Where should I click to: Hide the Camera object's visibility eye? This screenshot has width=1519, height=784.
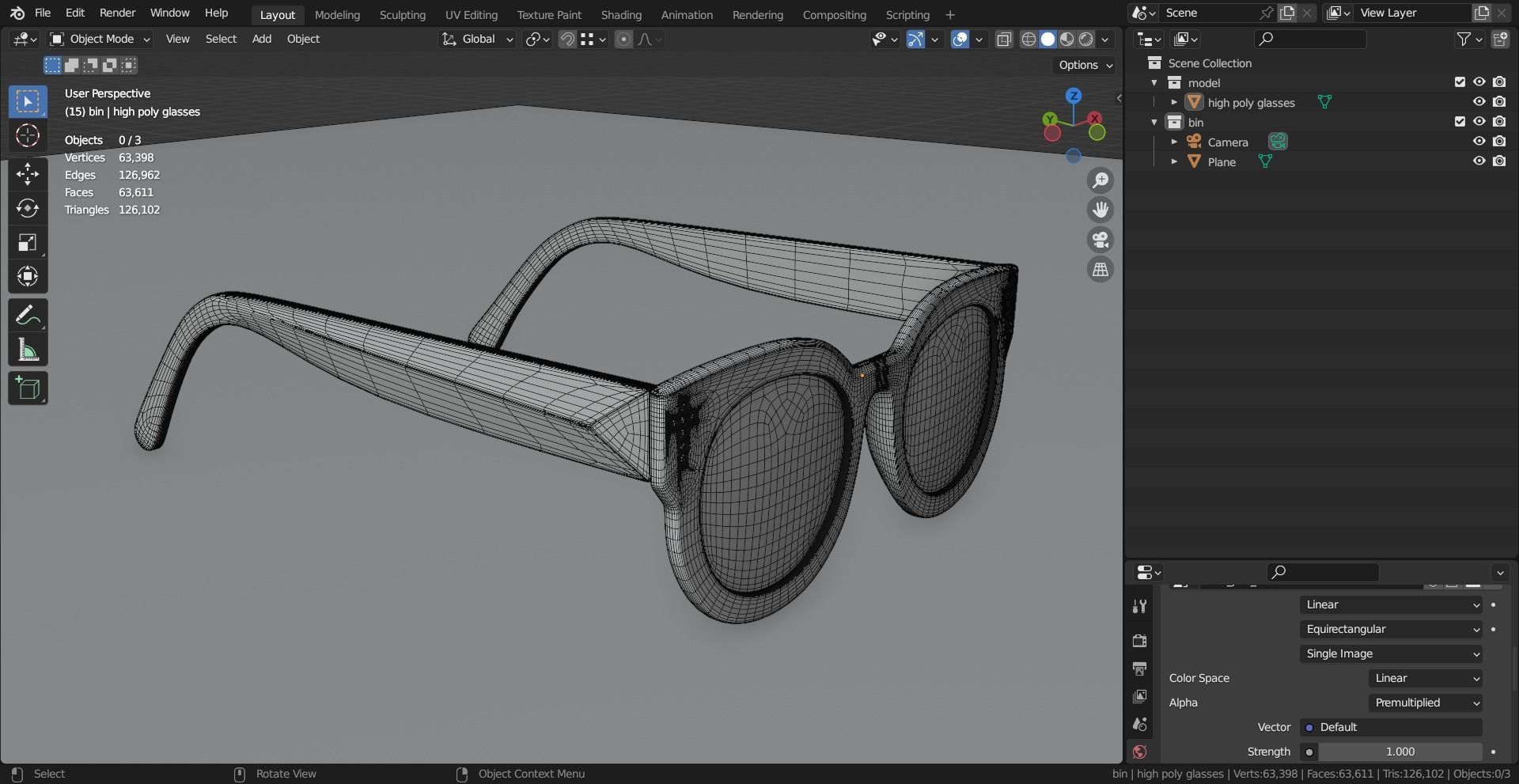[1479, 142]
